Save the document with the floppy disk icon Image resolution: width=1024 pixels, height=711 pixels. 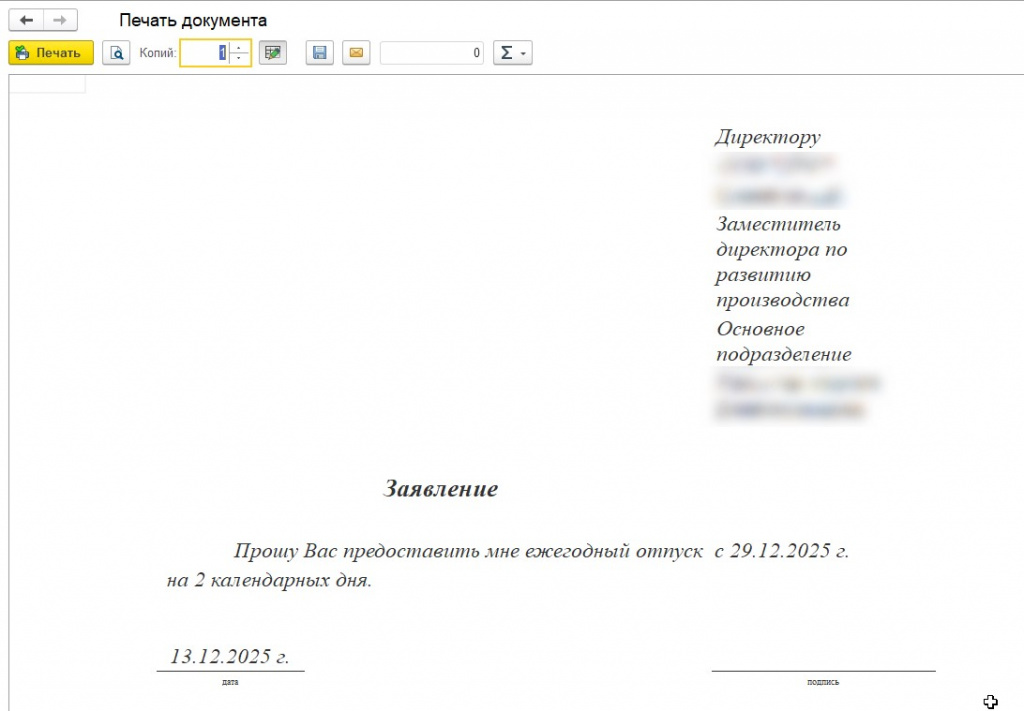[320, 53]
